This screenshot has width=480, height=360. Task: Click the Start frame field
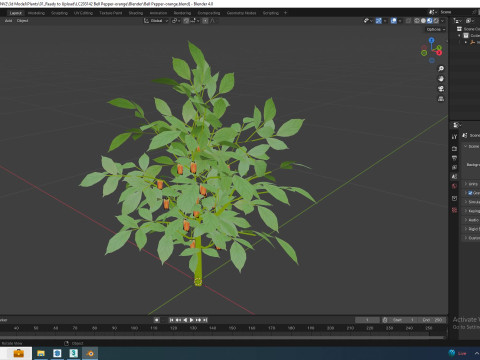coord(403,320)
